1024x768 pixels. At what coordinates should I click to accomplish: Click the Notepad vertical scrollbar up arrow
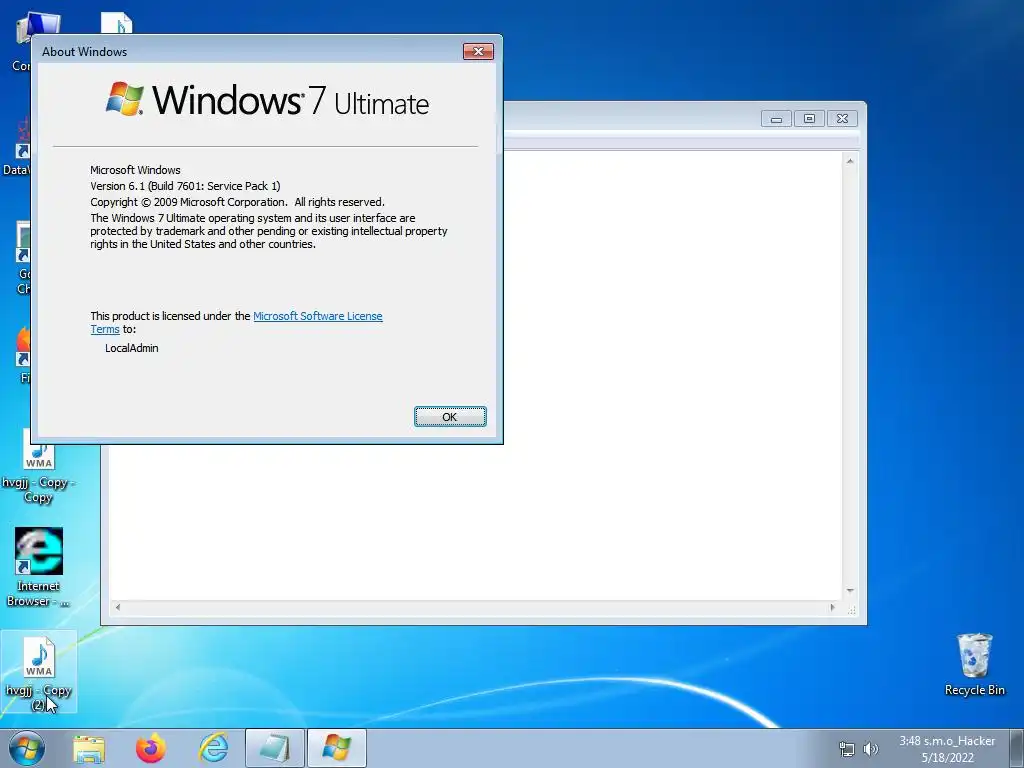point(850,161)
